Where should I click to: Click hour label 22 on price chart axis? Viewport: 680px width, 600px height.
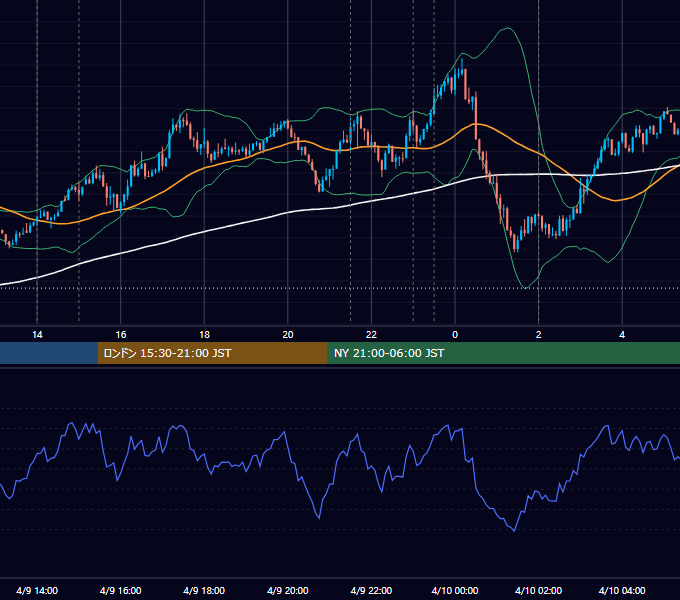click(x=372, y=335)
